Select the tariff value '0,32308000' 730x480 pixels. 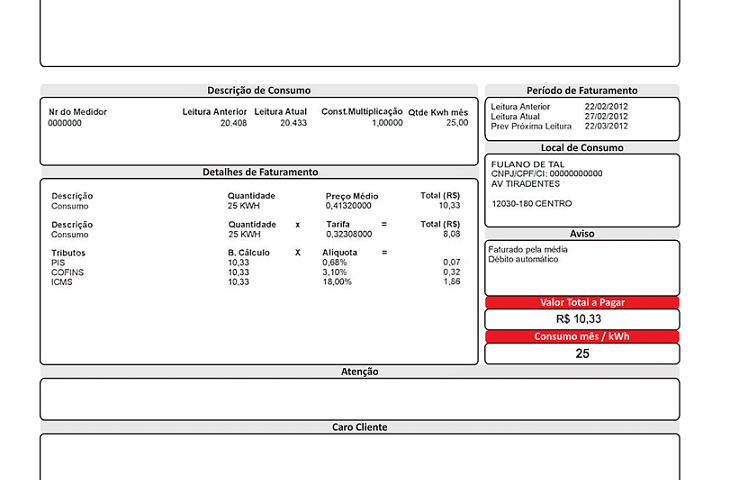[349, 234]
